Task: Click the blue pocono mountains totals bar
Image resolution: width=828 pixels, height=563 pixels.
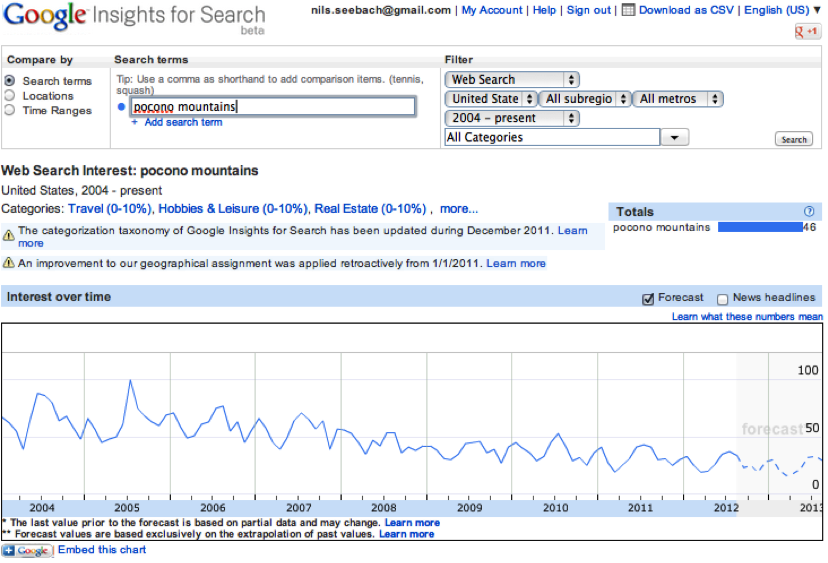Action: [x=760, y=227]
